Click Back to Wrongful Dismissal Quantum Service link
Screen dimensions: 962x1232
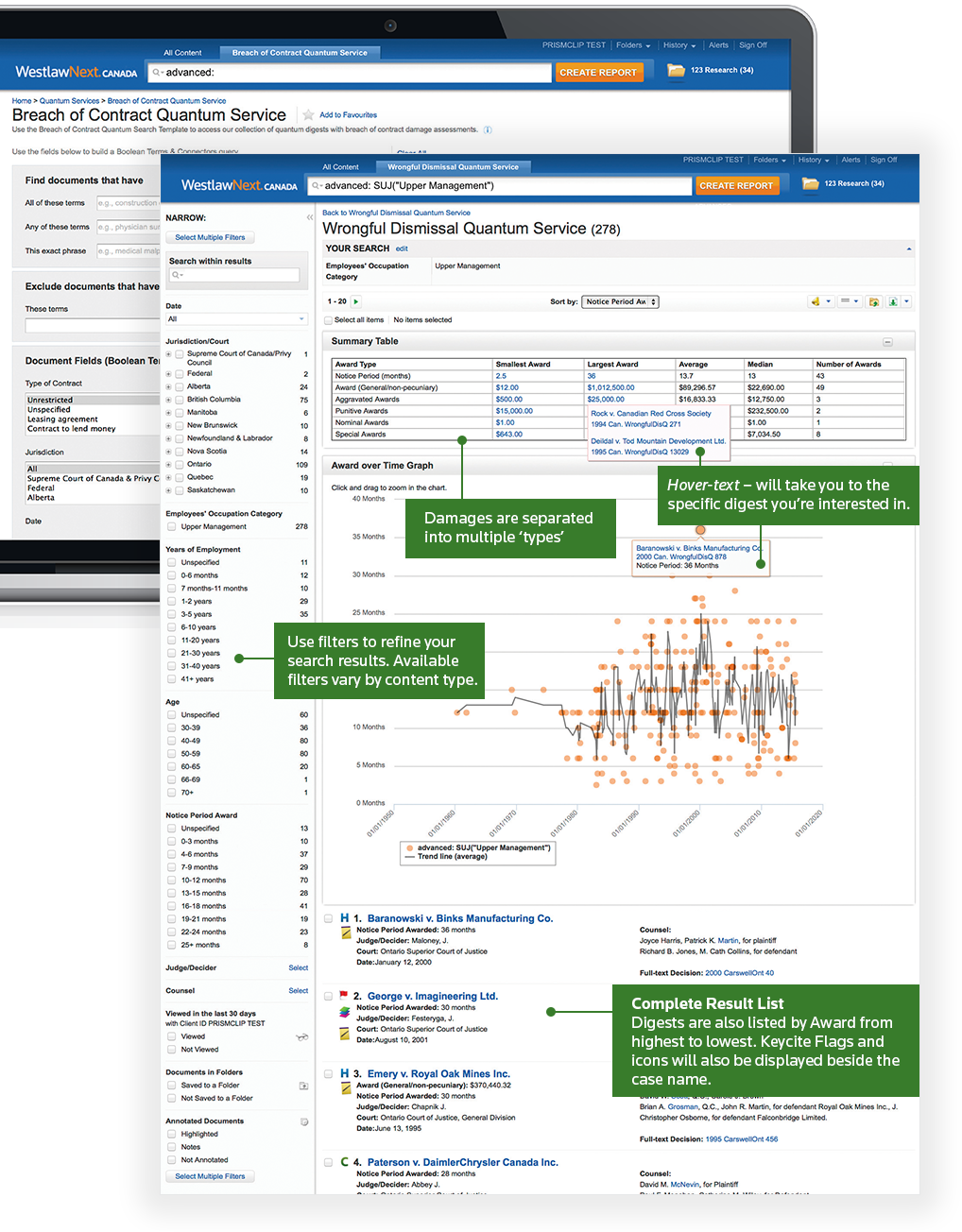pyautogui.click(x=396, y=213)
